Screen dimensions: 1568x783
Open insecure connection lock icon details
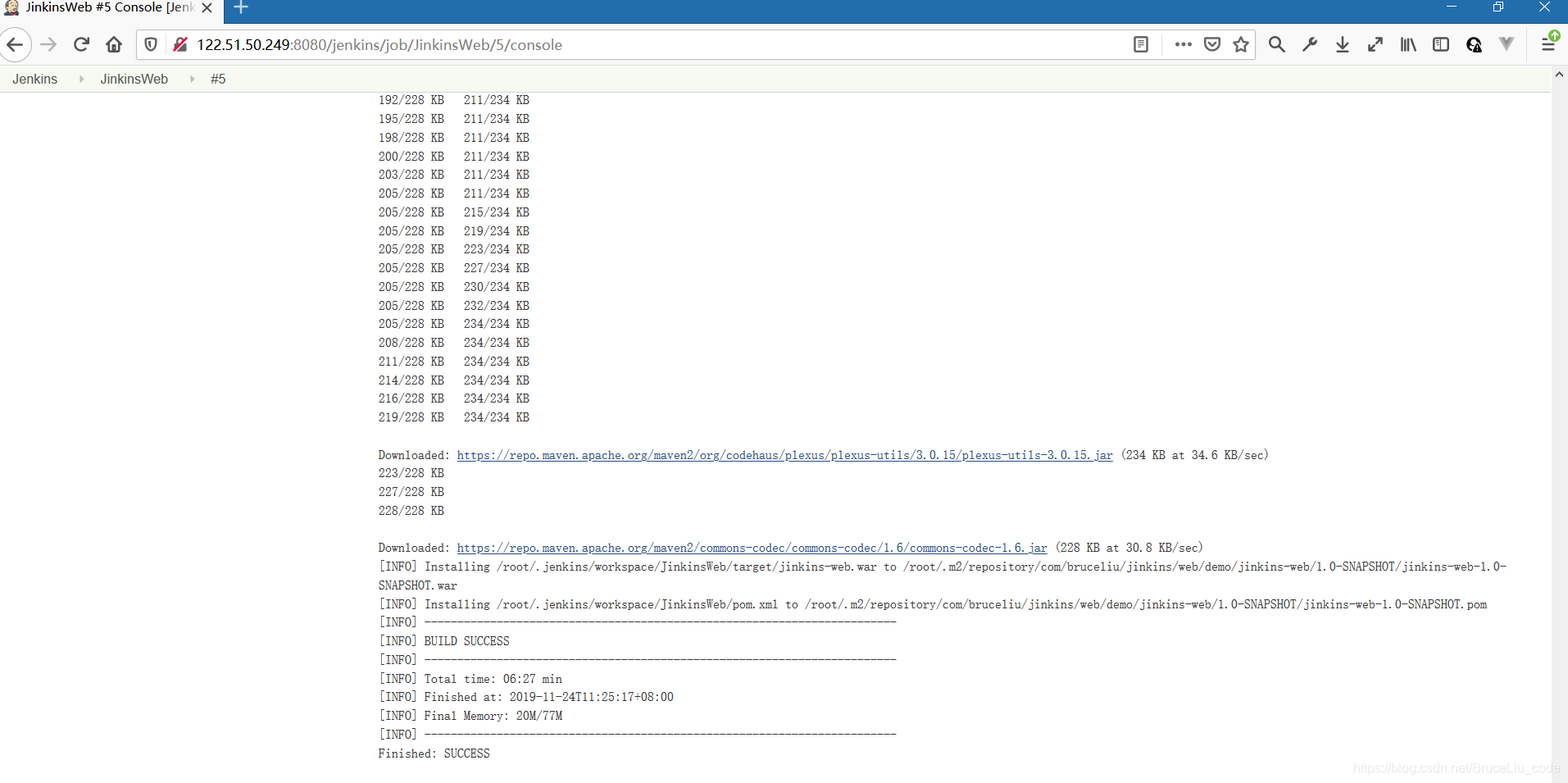click(x=180, y=44)
